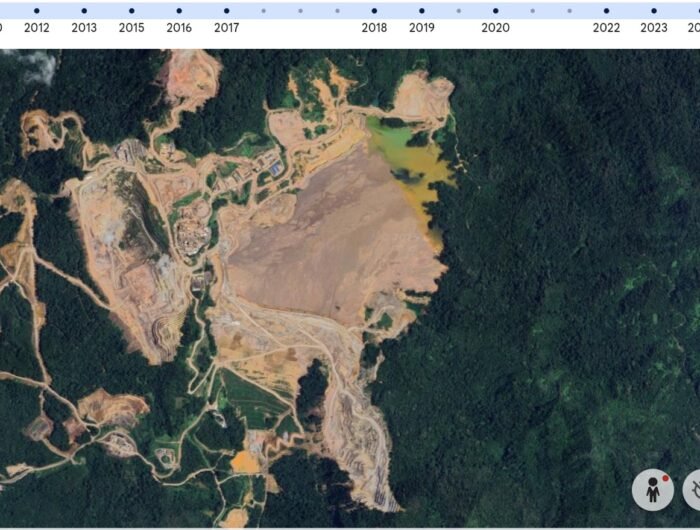Select the unlabeled dot just before 2022

coord(569,11)
